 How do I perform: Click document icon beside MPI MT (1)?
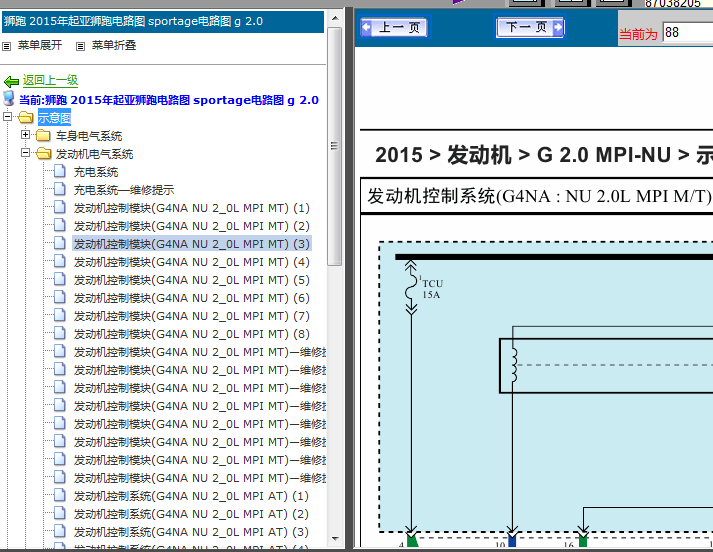point(60,207)
